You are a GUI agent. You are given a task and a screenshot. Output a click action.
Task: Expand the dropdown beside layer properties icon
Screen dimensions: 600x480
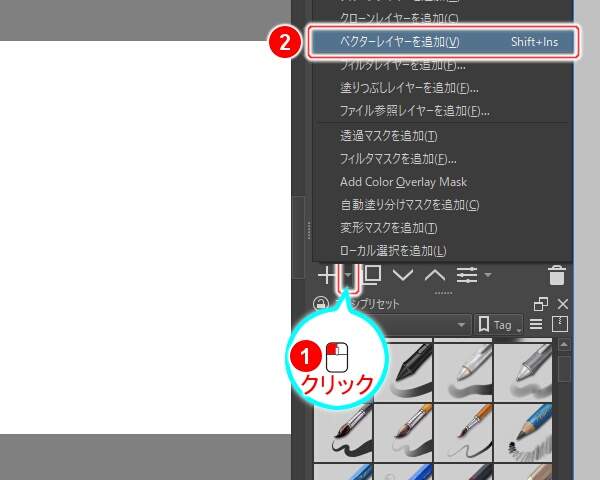(488, 275)
